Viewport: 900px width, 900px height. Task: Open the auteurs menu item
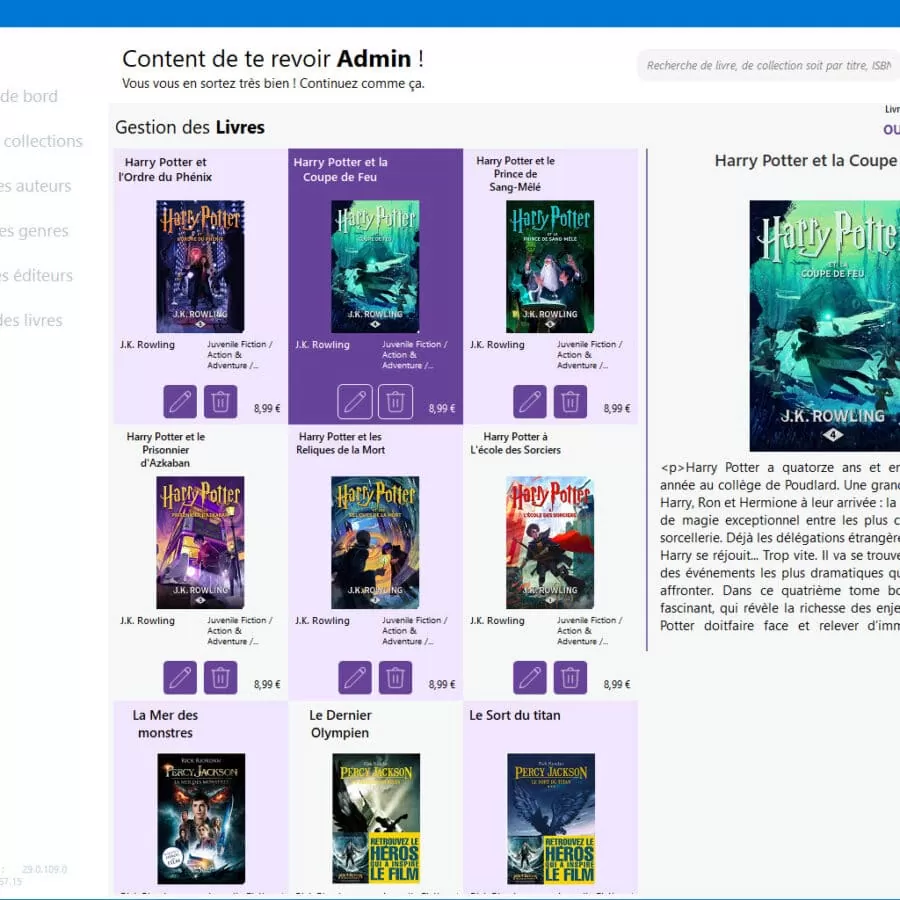point(36,185)
